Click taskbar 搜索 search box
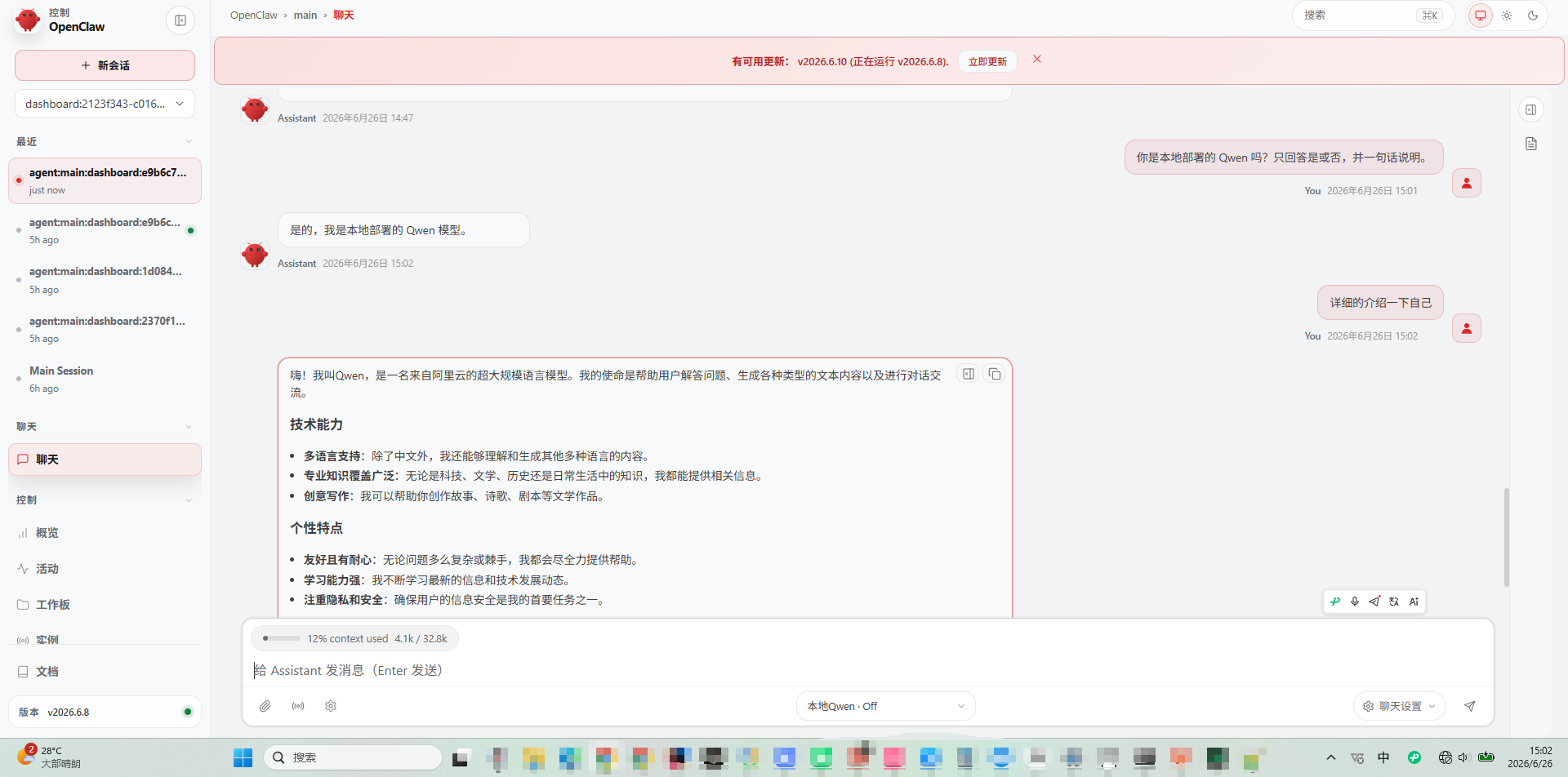 point(353,757)
